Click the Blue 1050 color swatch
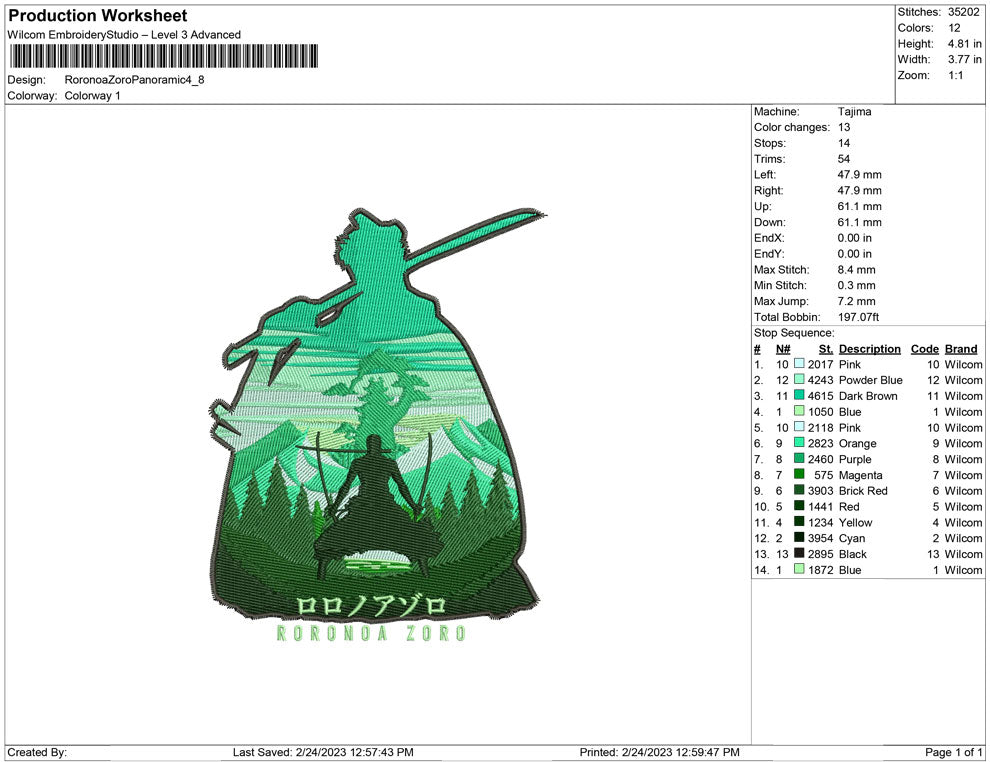Image resolution: width=990 pixels, height=762 pixels. pos(799,411)
